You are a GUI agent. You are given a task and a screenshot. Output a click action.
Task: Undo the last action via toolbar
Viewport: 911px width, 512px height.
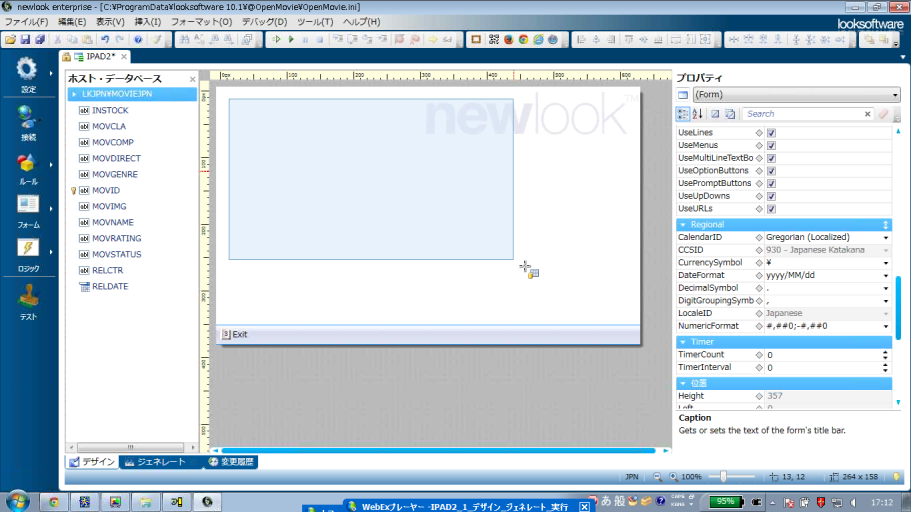coord(105,40)
